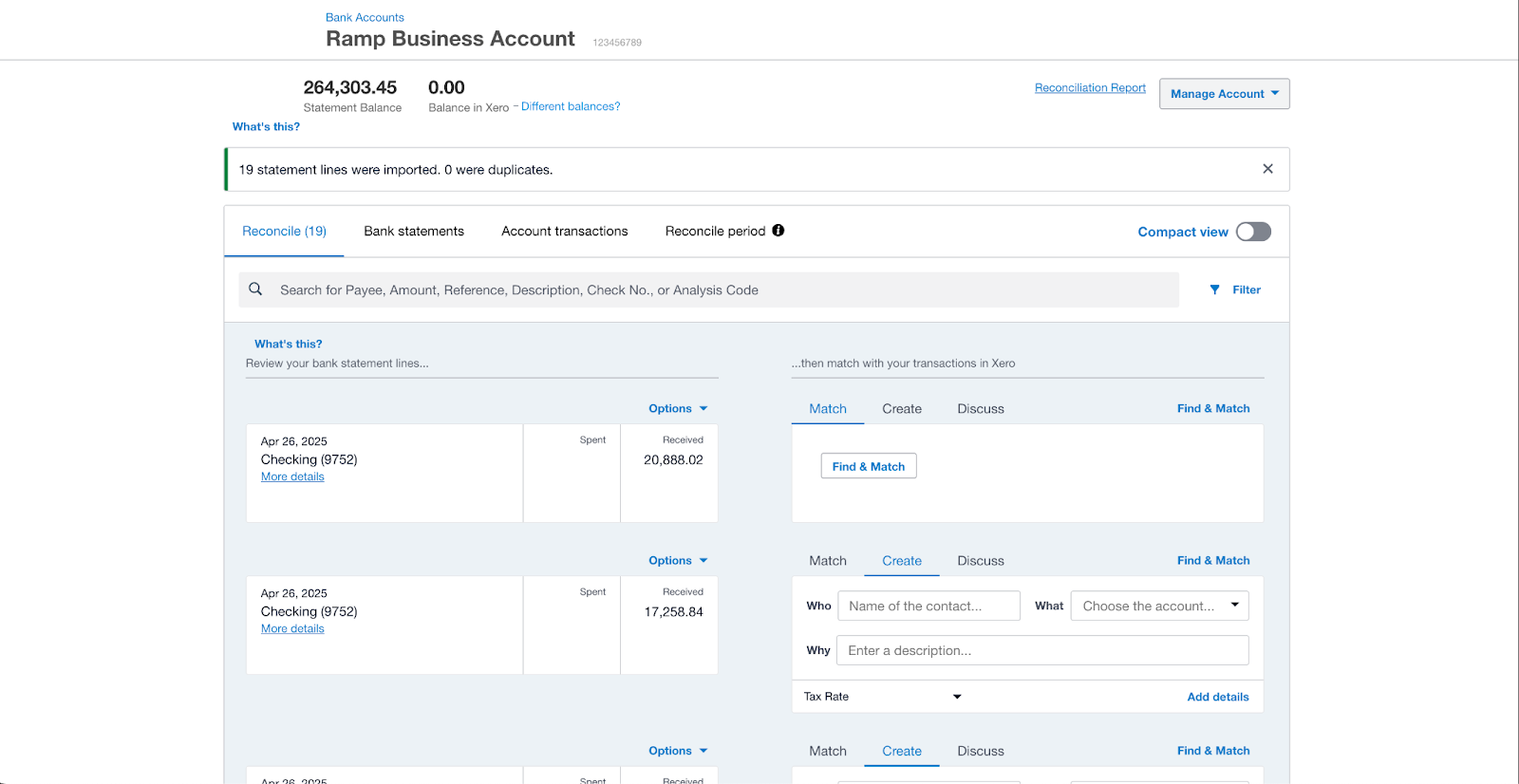This screenshot has height=784, width=1519.
Task: Select Discuss tab for the 20,888.02 line
Action: (981, 408)
